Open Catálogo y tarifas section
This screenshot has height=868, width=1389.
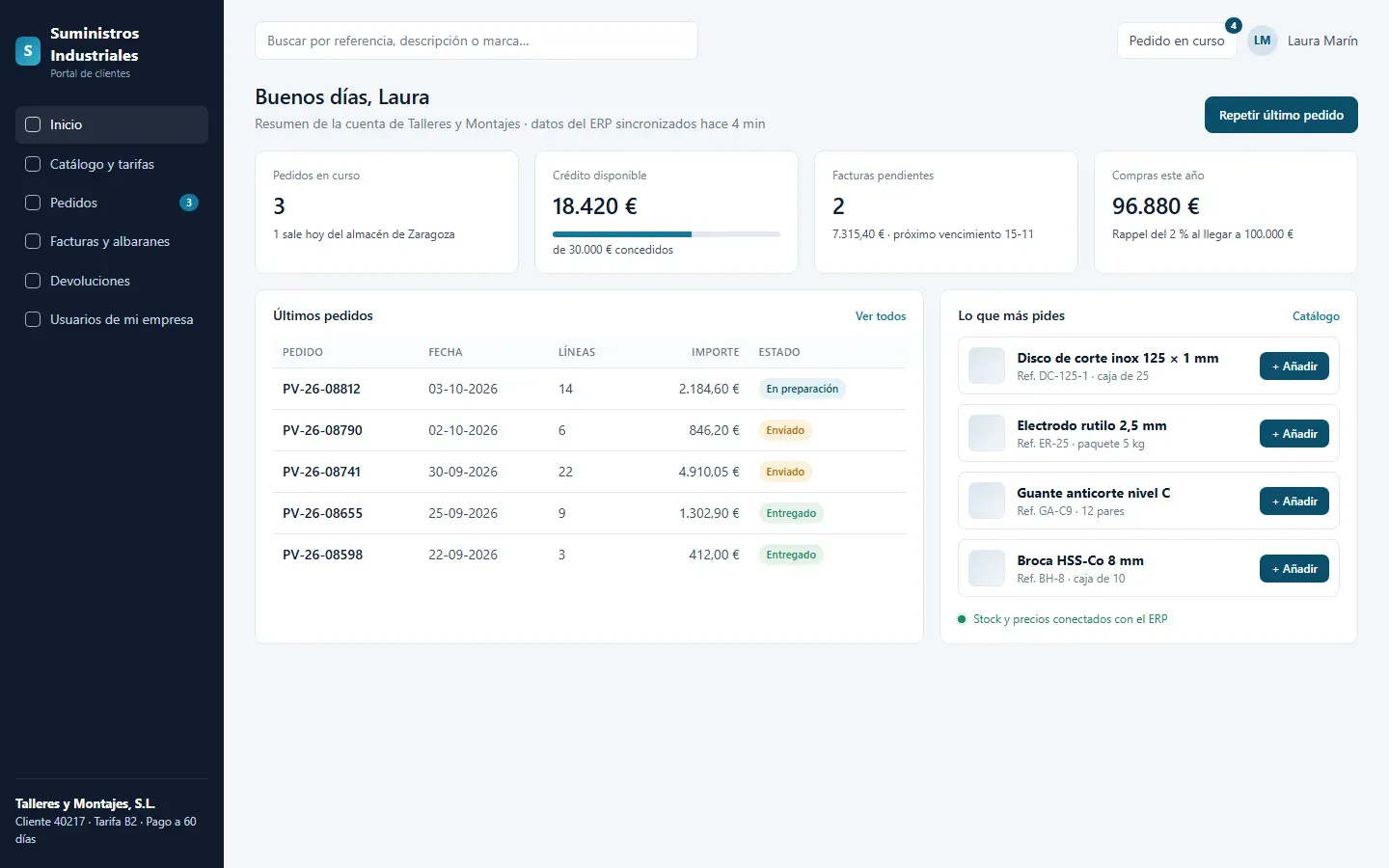tap(112, 164)
